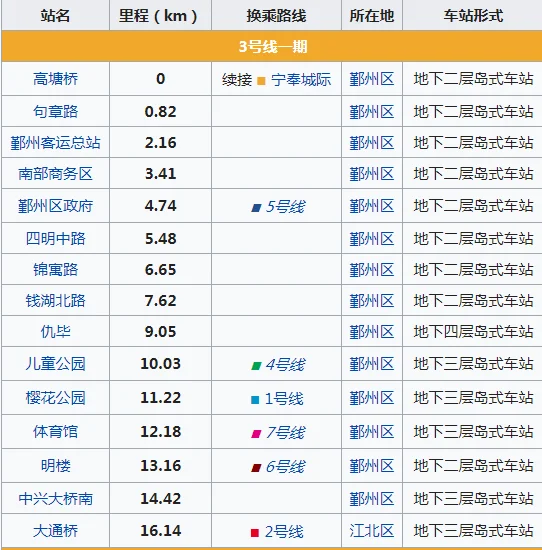542x550 pixels.
Task: Click the orange 宁奉城际 line color square
Action: click(261, 81)
